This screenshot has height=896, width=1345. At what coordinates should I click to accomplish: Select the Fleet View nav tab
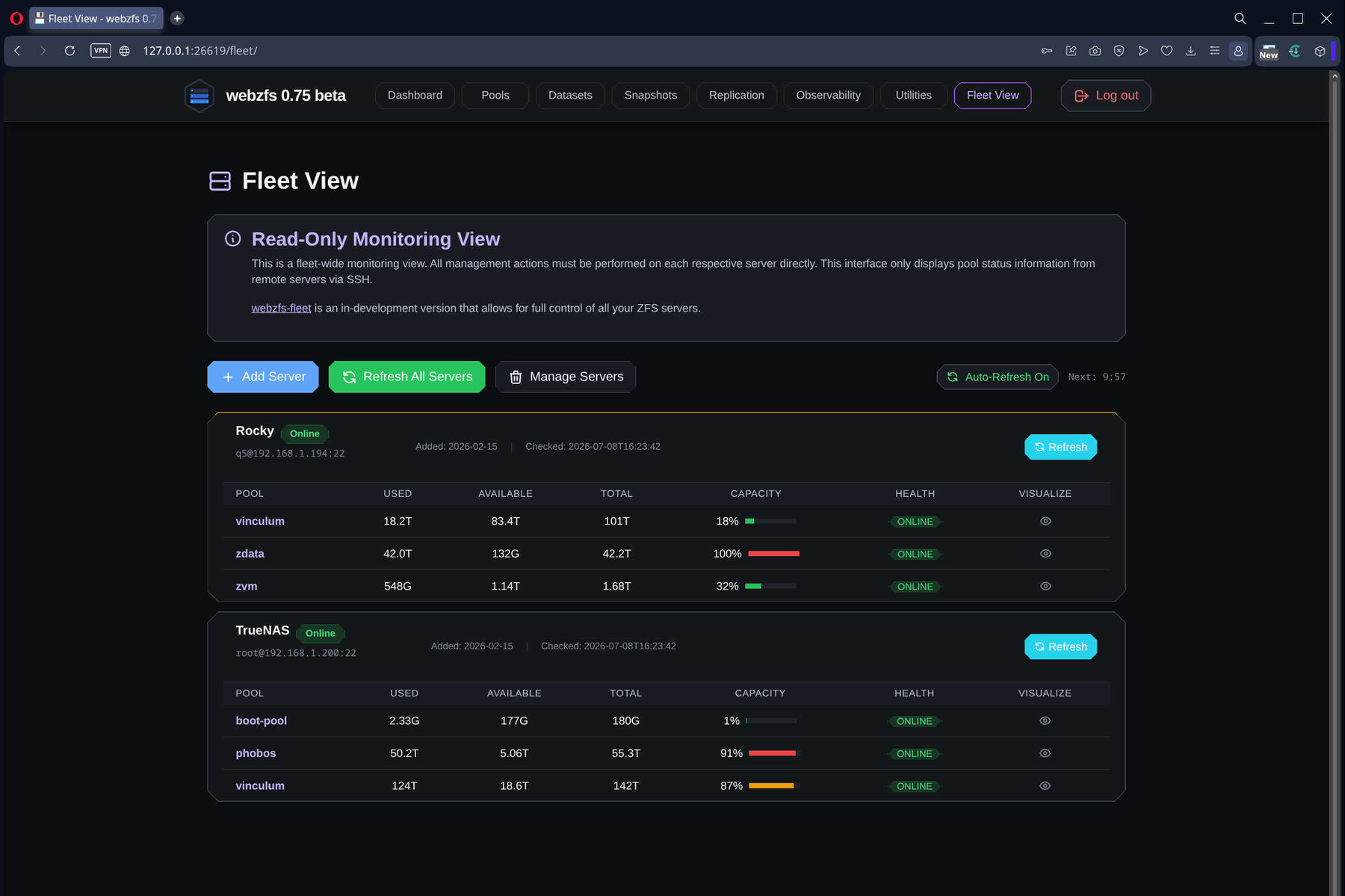992,95
